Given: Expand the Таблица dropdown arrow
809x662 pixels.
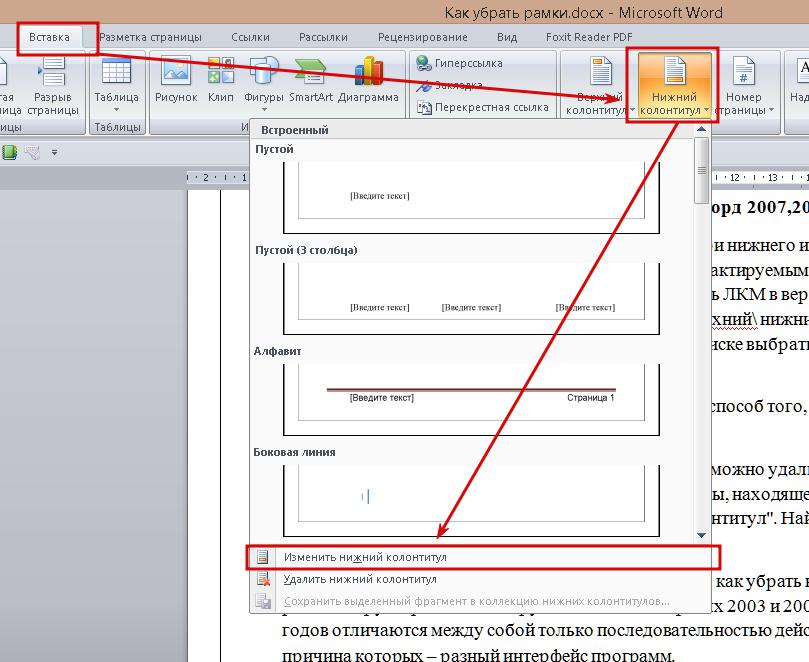Looking at the screenshot, I should (x=116, y=109).
